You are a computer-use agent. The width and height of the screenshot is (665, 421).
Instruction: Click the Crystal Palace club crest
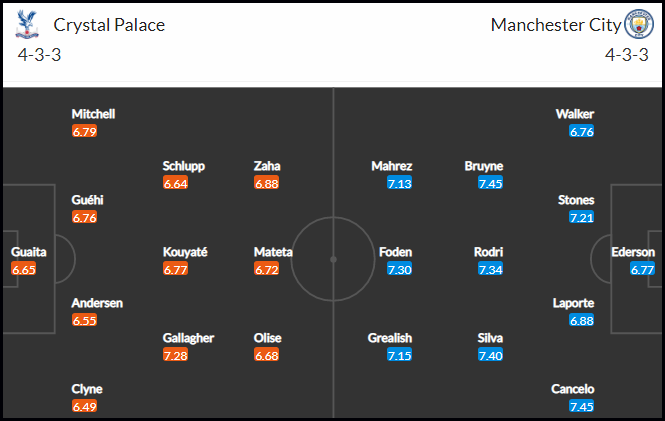point(27,25)
